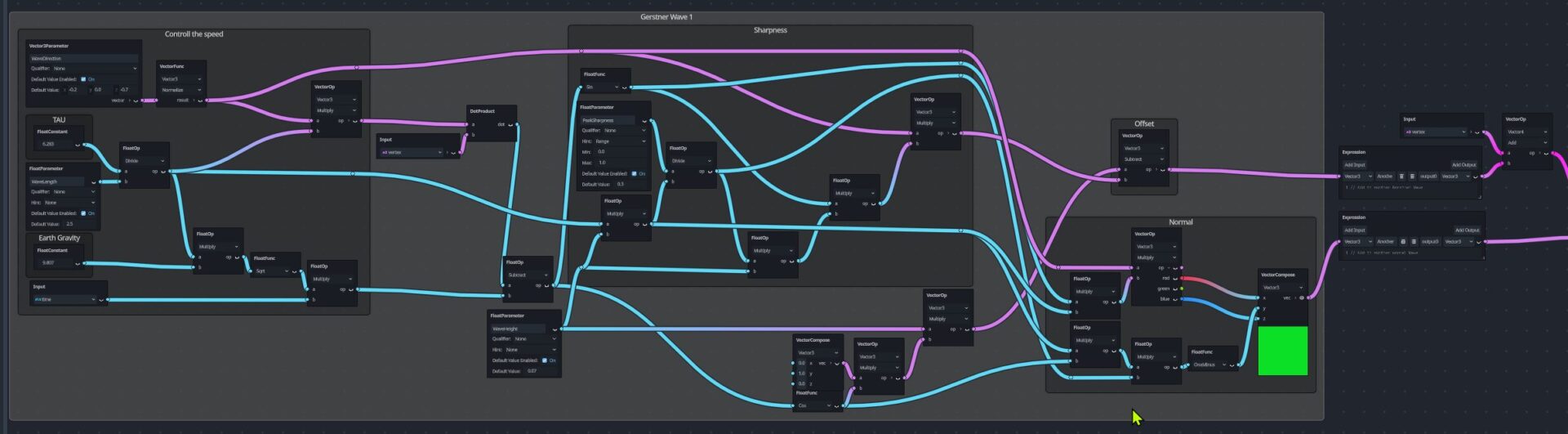Toggle preview eye on Input time node
This screenshot has height=434, width=1568.
[101, 299]
